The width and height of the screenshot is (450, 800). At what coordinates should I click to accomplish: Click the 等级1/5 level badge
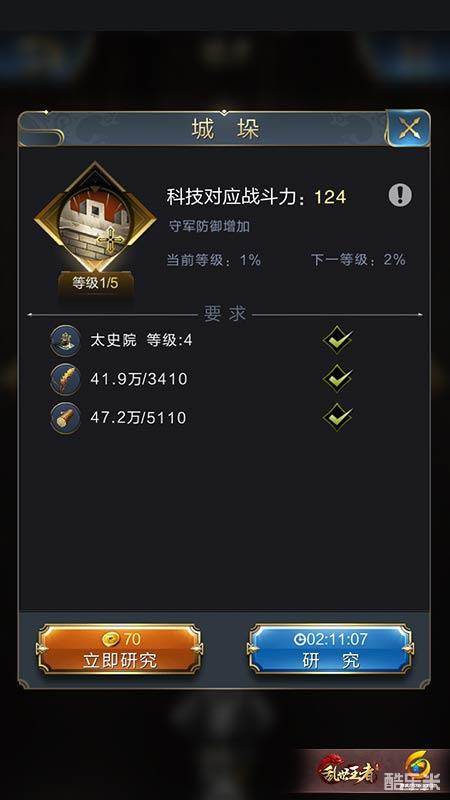[95, 284]
